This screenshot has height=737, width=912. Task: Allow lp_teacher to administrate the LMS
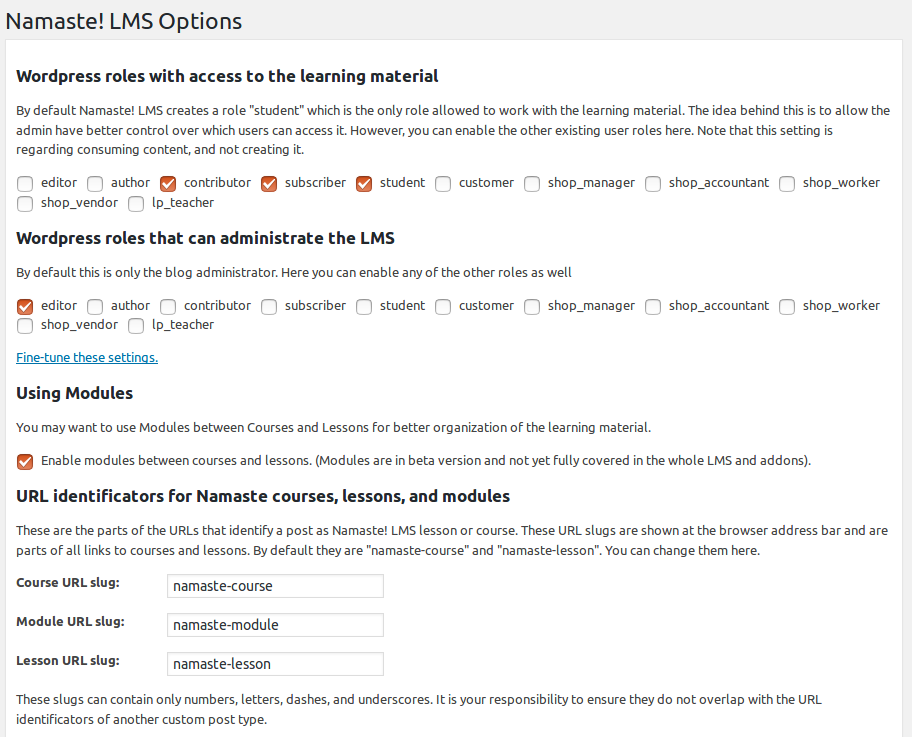pos(136,326)
